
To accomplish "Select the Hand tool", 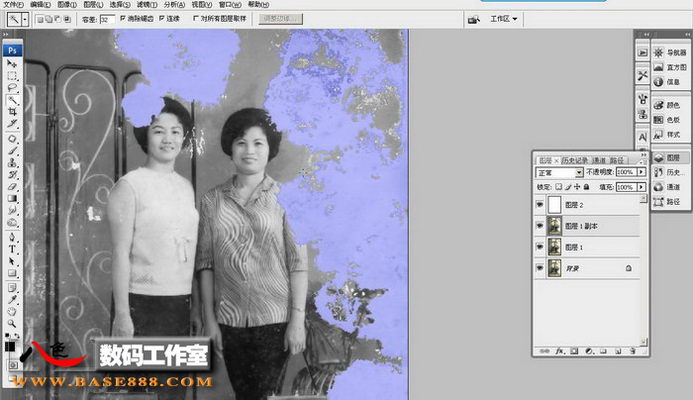I will [x=12, y=312].
